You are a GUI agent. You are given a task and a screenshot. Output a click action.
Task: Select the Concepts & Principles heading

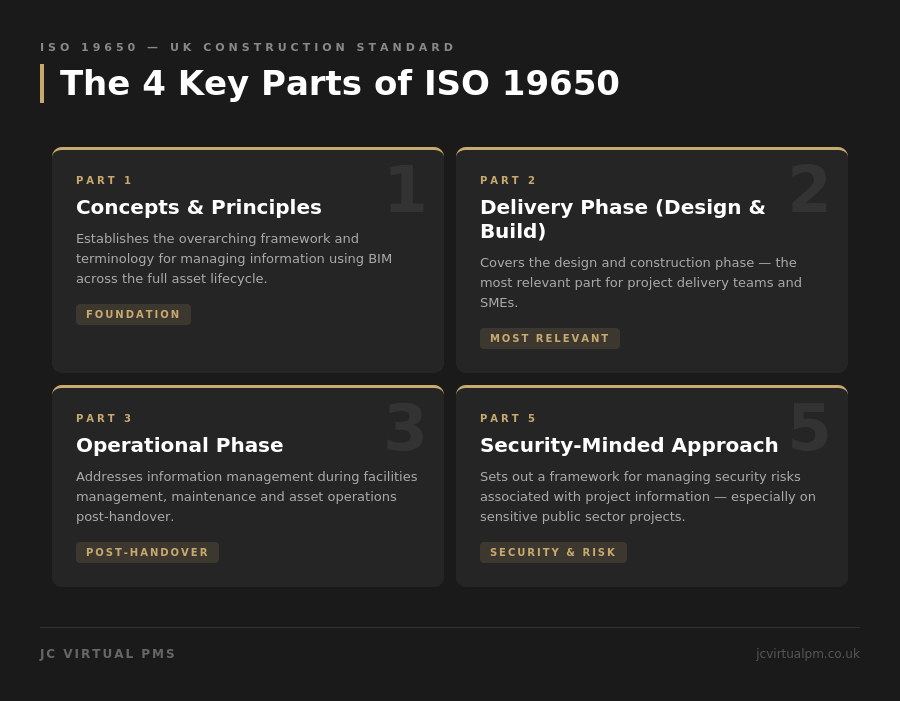(x=199, y=207)
